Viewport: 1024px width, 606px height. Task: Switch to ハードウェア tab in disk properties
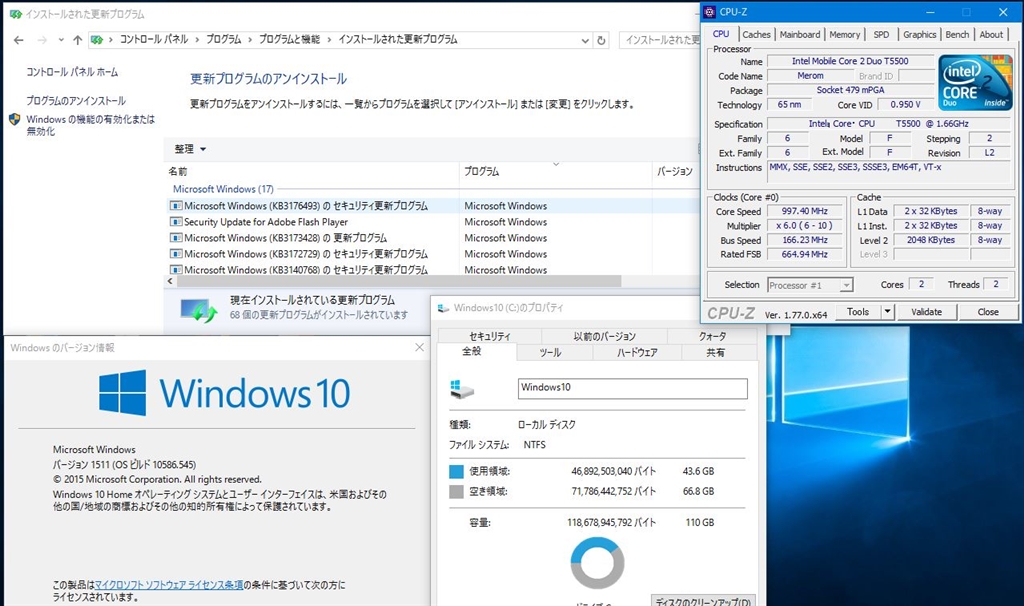(637, 353)
